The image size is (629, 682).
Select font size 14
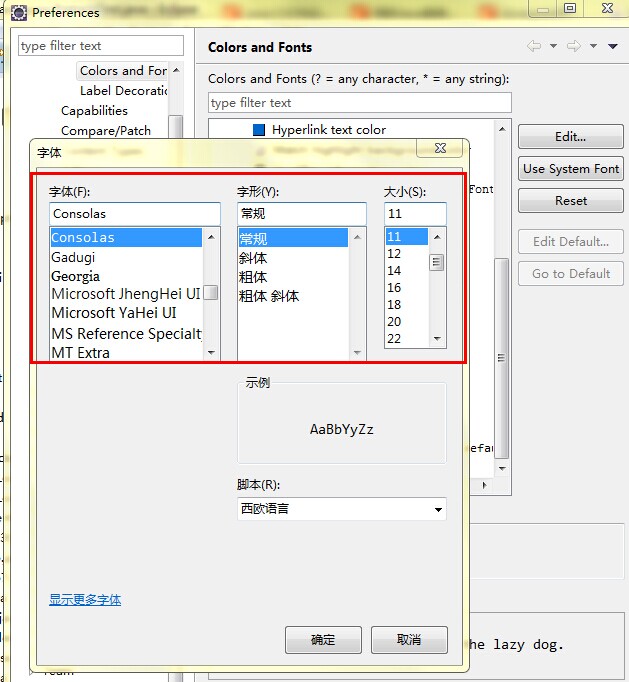tap(394, 271)
